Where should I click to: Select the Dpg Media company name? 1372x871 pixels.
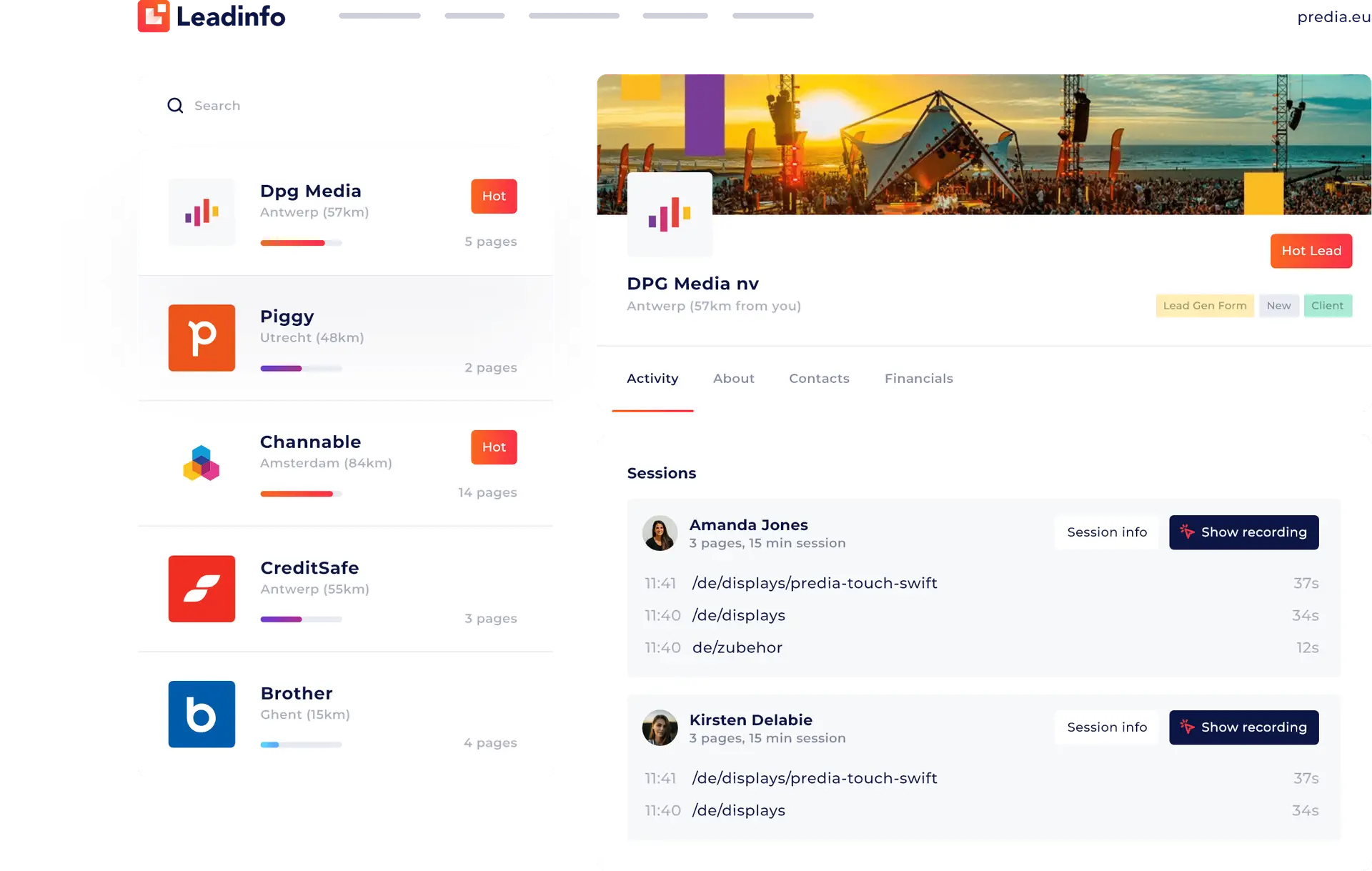pyautogui.click(x=310, y=191)
